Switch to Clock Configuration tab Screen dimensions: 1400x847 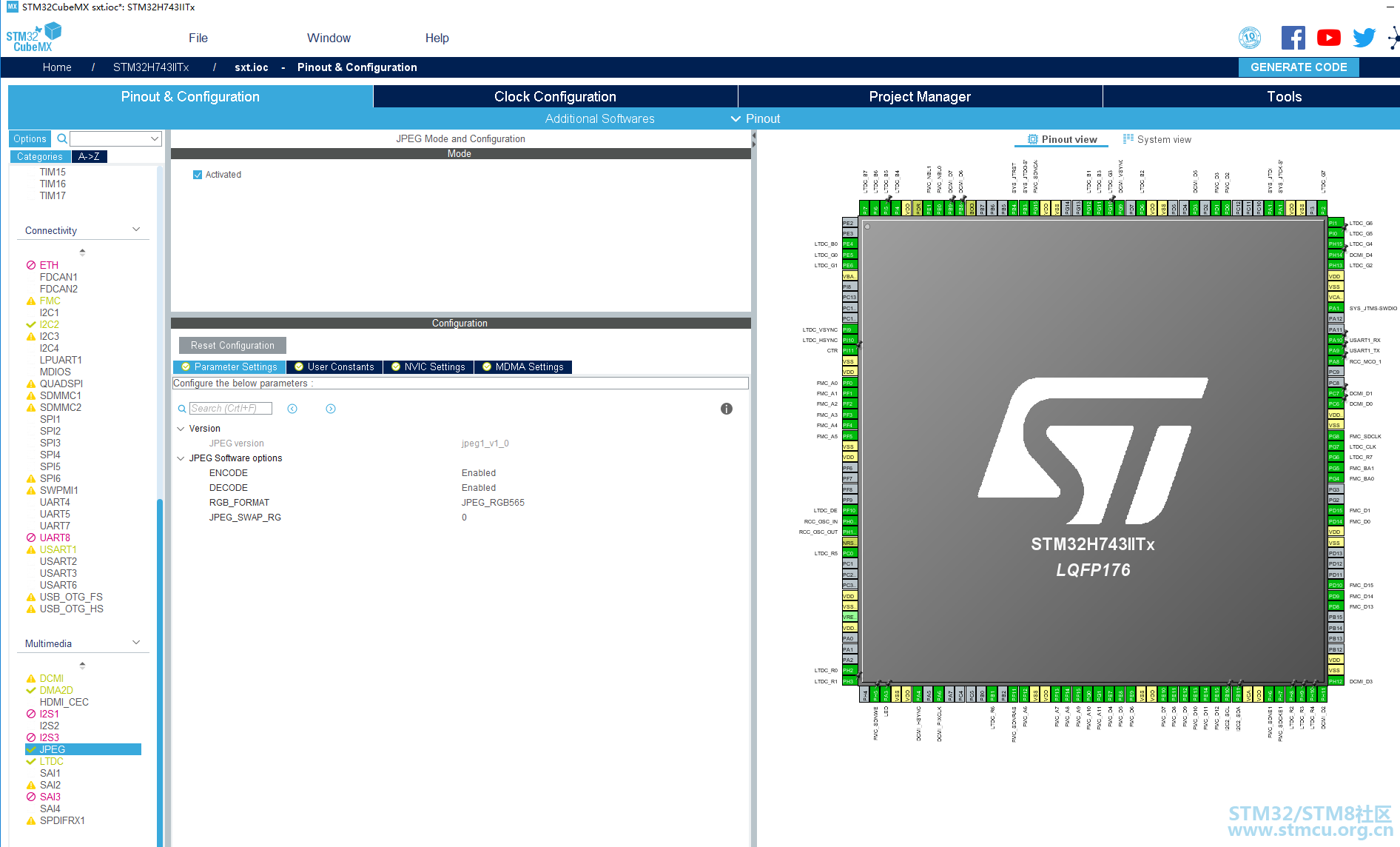point(555,96)
